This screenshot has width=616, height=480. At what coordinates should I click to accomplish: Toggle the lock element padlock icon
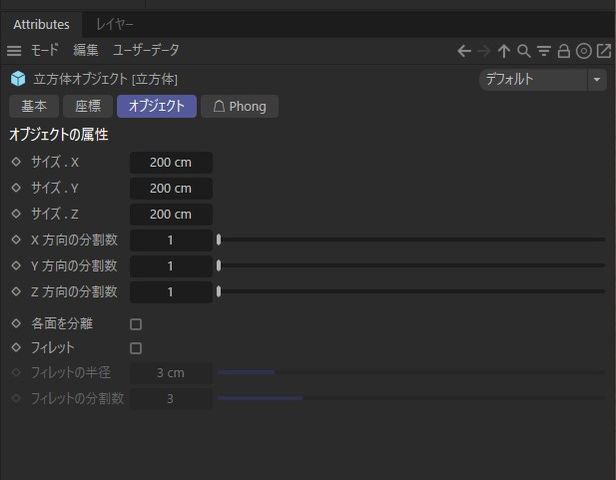click(564, 51)
